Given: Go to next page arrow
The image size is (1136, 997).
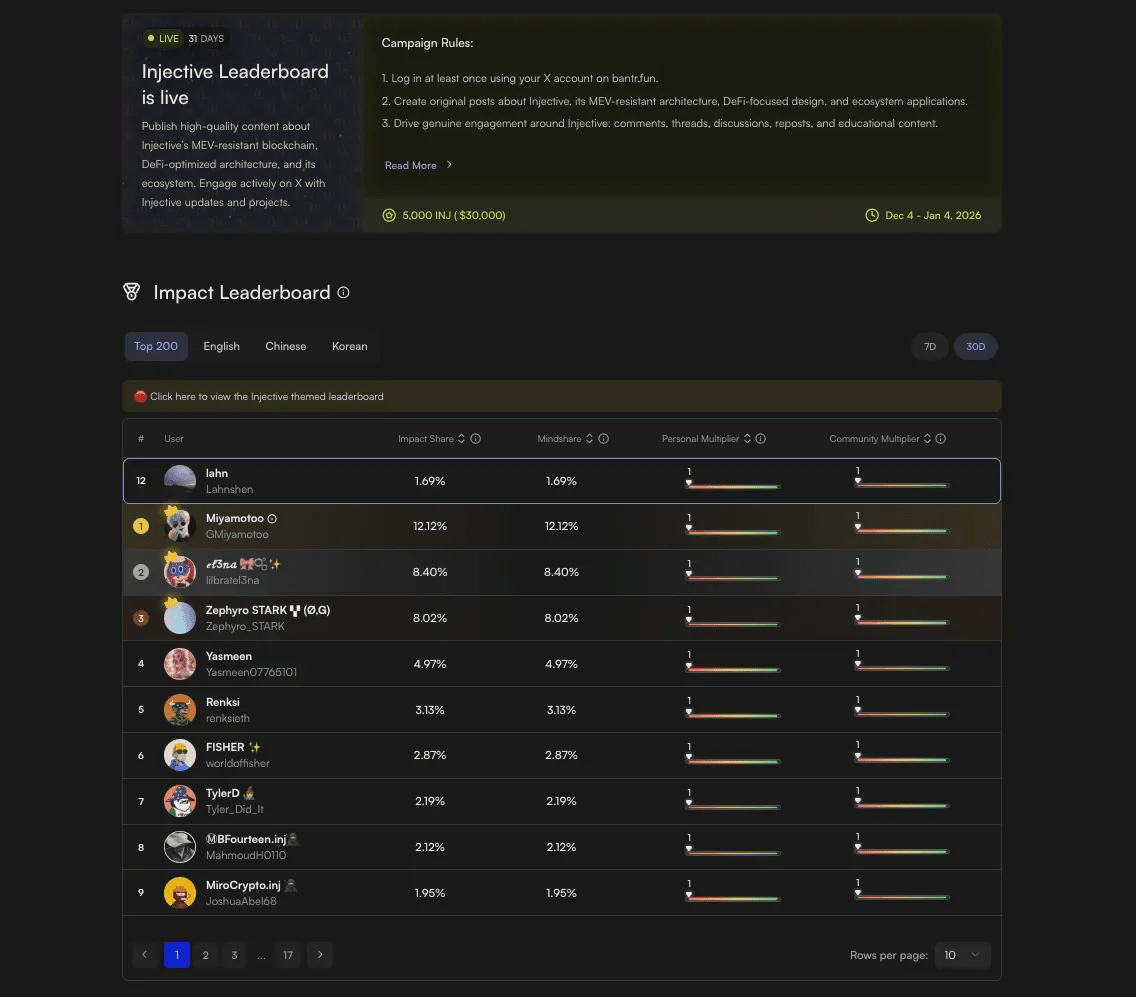Looking at the screenshot, I should (320, 955).
